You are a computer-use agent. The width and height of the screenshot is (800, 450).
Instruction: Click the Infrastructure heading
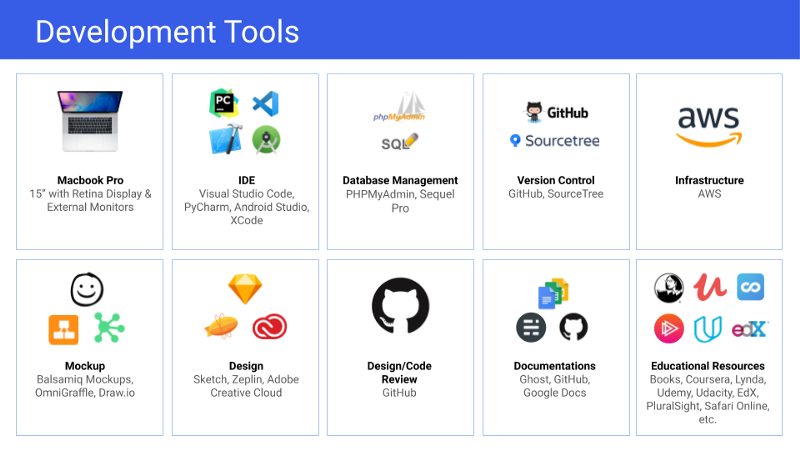pyautogui.click(x=709, y=180)
